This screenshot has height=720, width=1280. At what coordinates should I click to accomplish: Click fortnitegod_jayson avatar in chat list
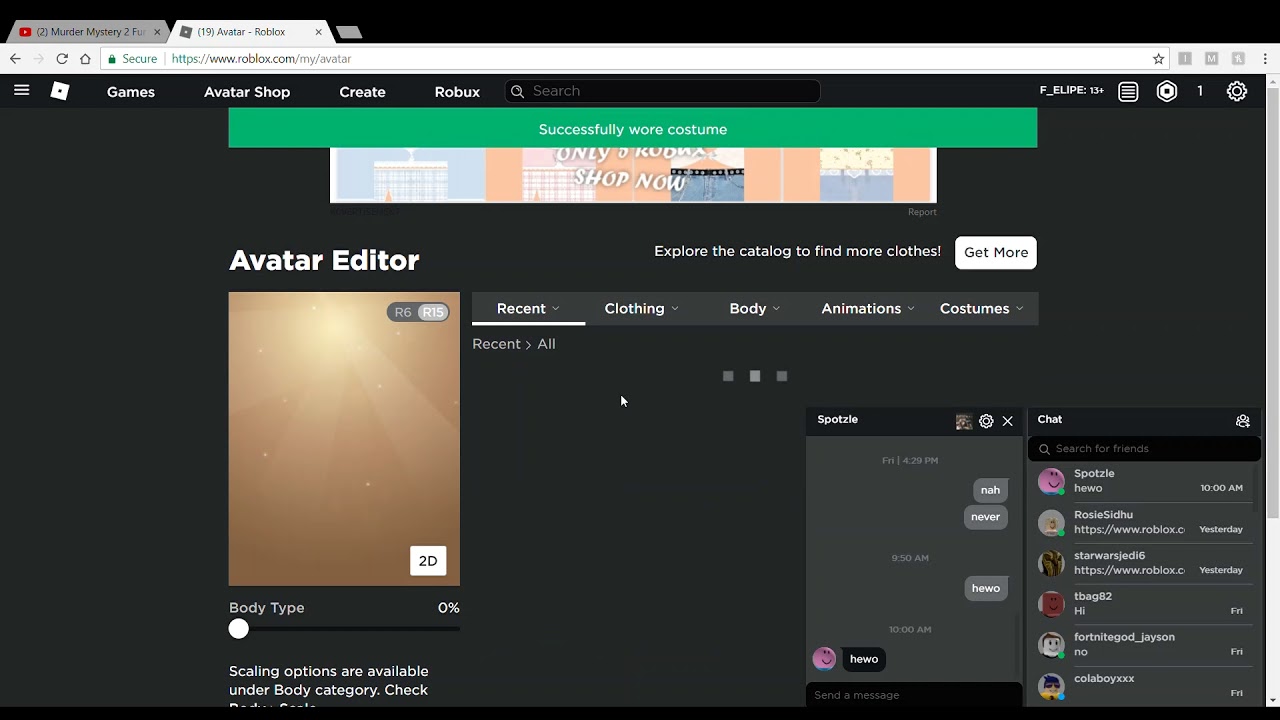pos(1051,645)
